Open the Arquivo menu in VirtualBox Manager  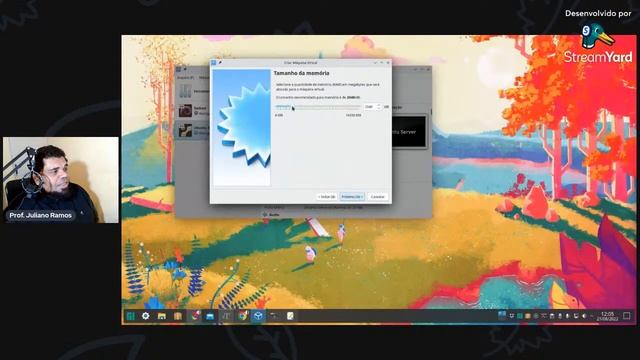click(x=185, y=78)
